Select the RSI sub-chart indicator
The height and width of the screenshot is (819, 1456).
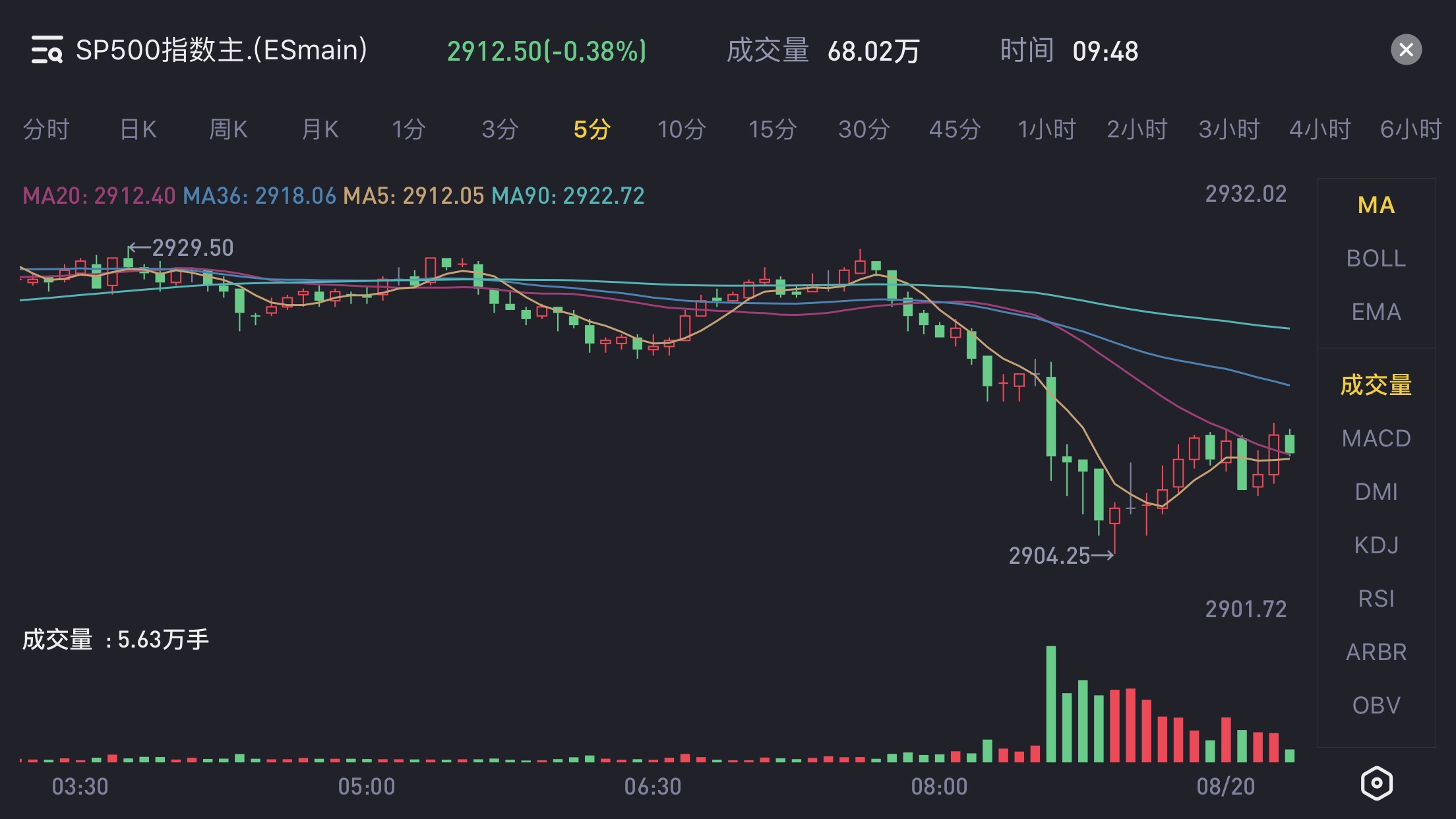[1376, 599]
